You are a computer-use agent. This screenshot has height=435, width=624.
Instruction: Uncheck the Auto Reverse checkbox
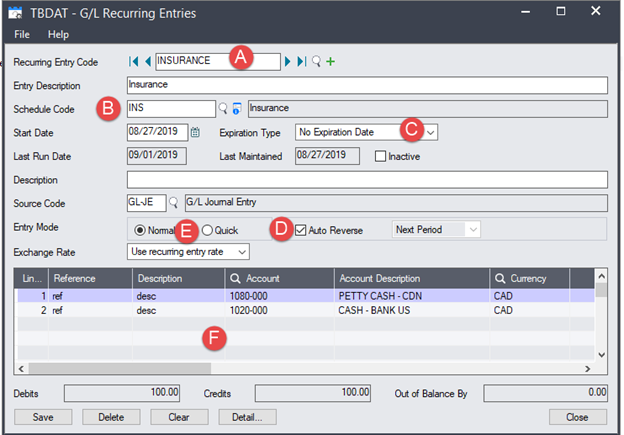point(300,230)
